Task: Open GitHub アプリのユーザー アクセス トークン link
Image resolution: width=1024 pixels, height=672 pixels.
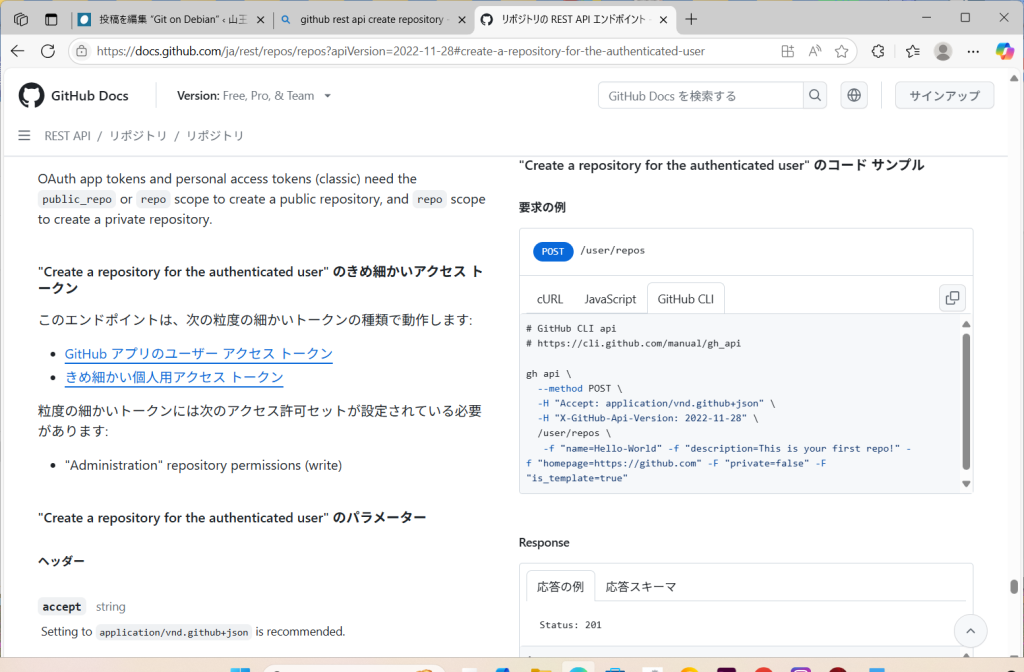Action: [x=199, y=353]
